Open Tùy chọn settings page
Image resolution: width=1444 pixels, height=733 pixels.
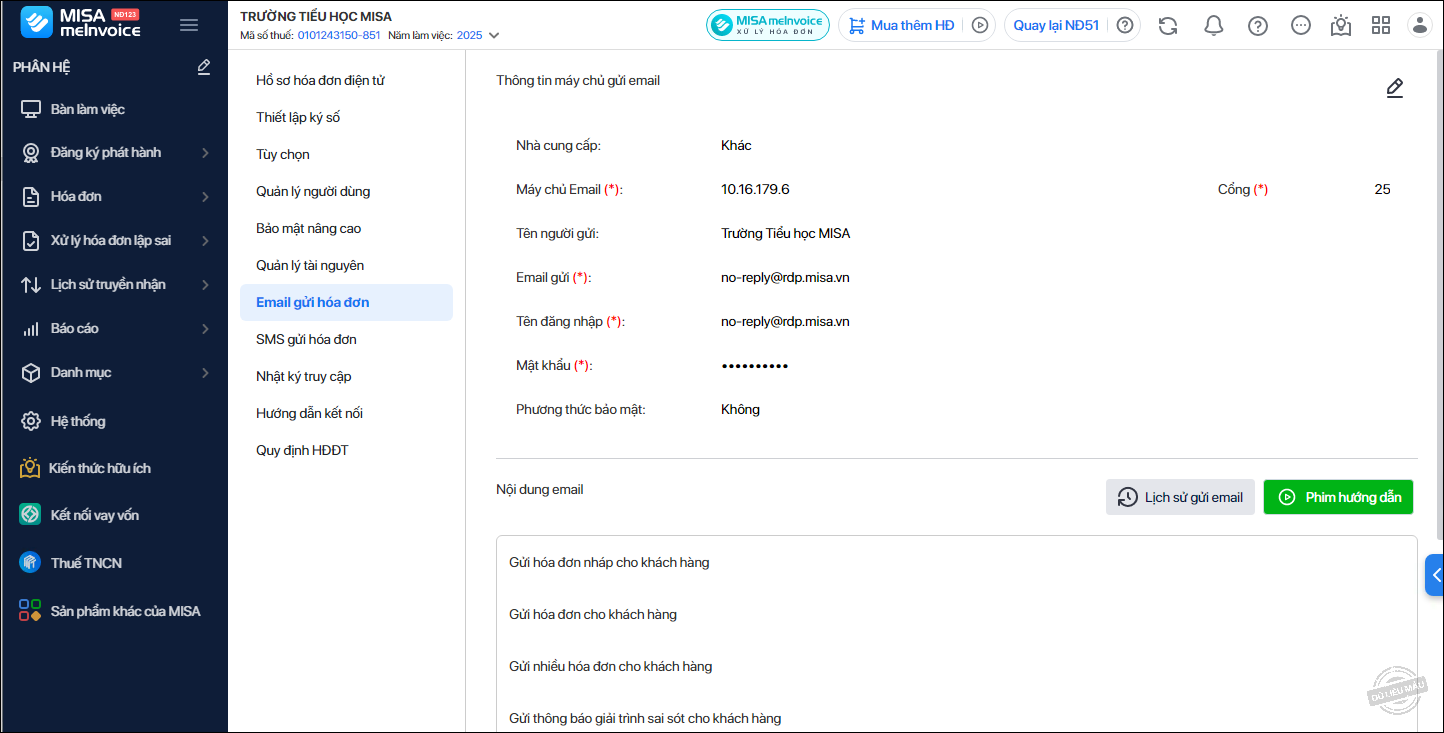tap(346, 154)
